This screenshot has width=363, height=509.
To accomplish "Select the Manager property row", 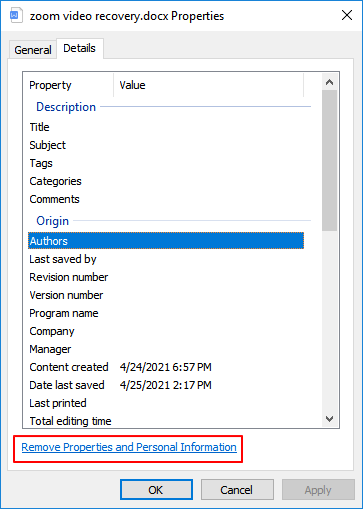I will tap(166, 349).
